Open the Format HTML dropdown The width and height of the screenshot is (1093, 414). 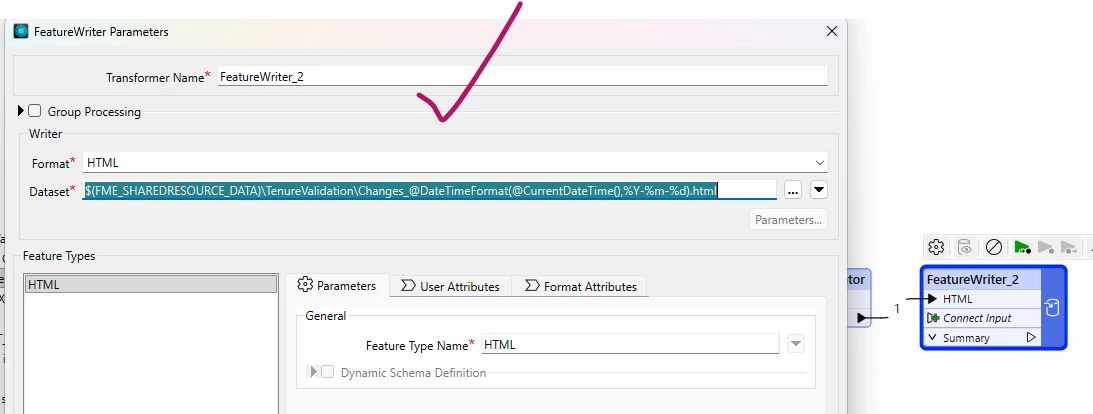coord(819,162)
